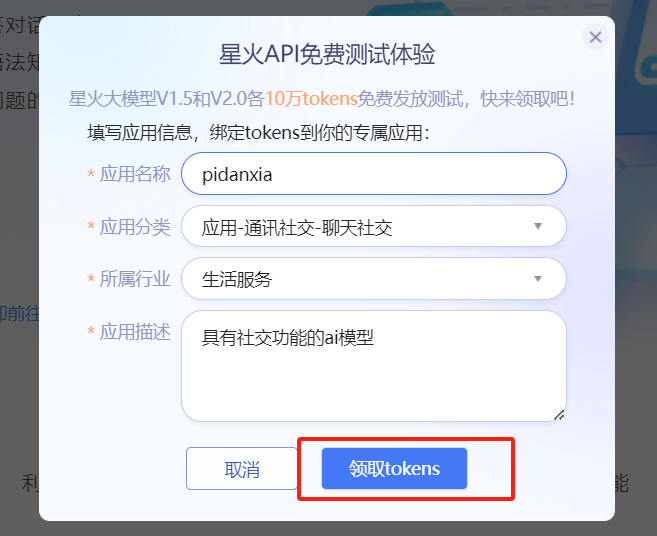Viewport: 657px width, 536px height.
Task: Expand the 应用分类 dropdown arrow
Action: tap(537, 226)
